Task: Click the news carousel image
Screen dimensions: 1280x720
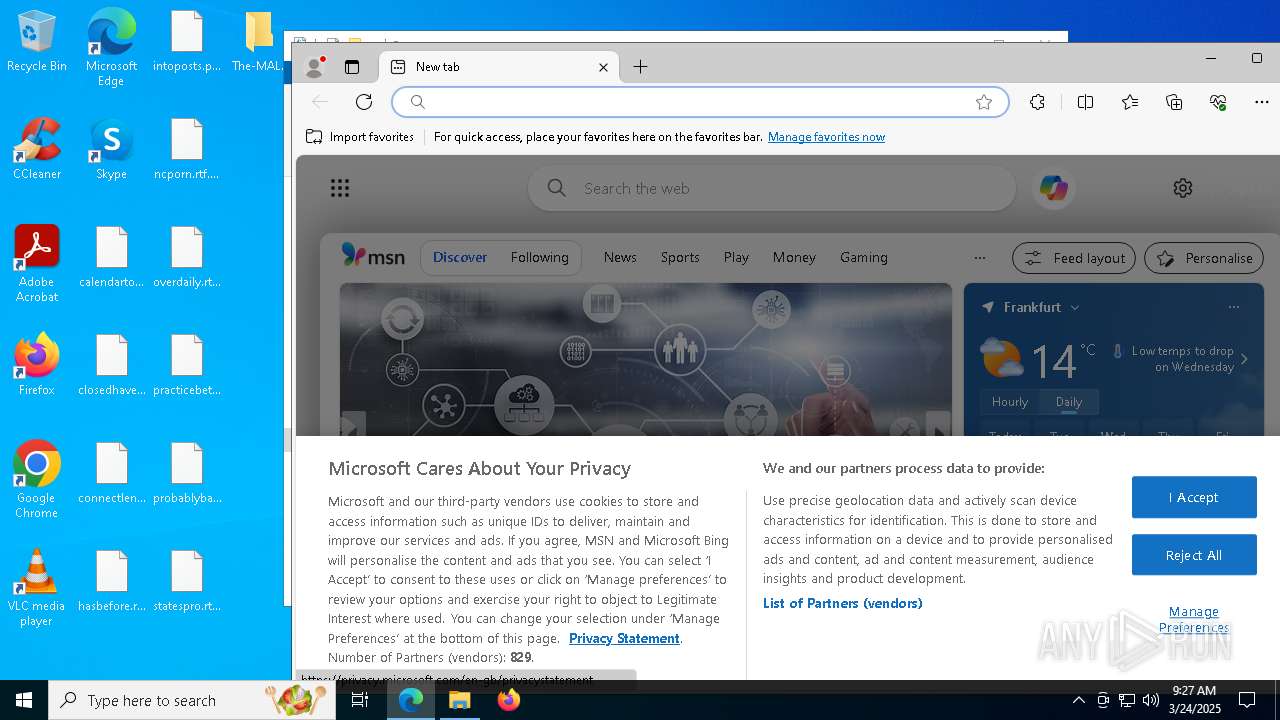Action: tap(646, 360)
